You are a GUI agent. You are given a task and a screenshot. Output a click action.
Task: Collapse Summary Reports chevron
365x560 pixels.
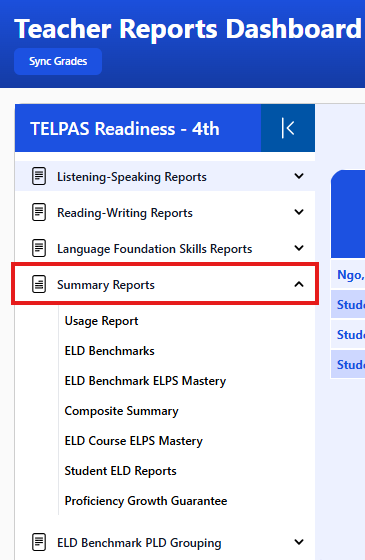[299, 284]
